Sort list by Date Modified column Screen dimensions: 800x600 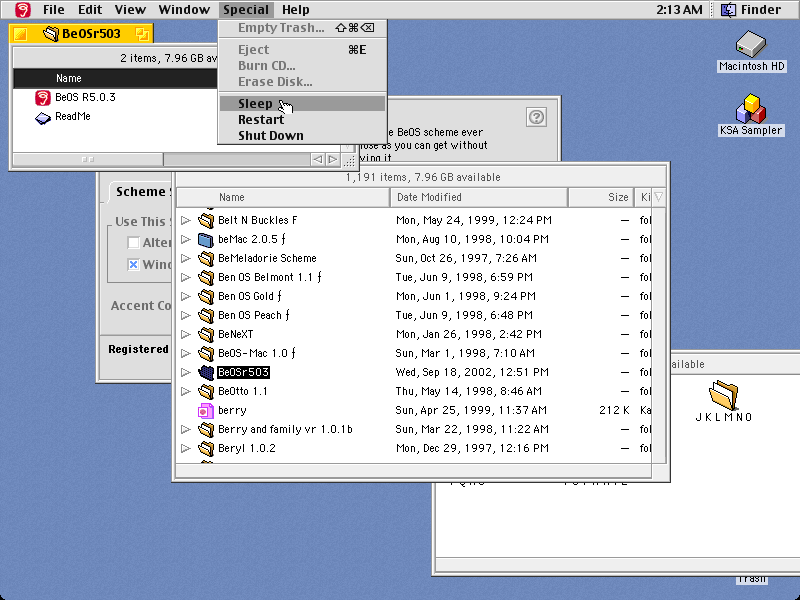pos(479,197)
